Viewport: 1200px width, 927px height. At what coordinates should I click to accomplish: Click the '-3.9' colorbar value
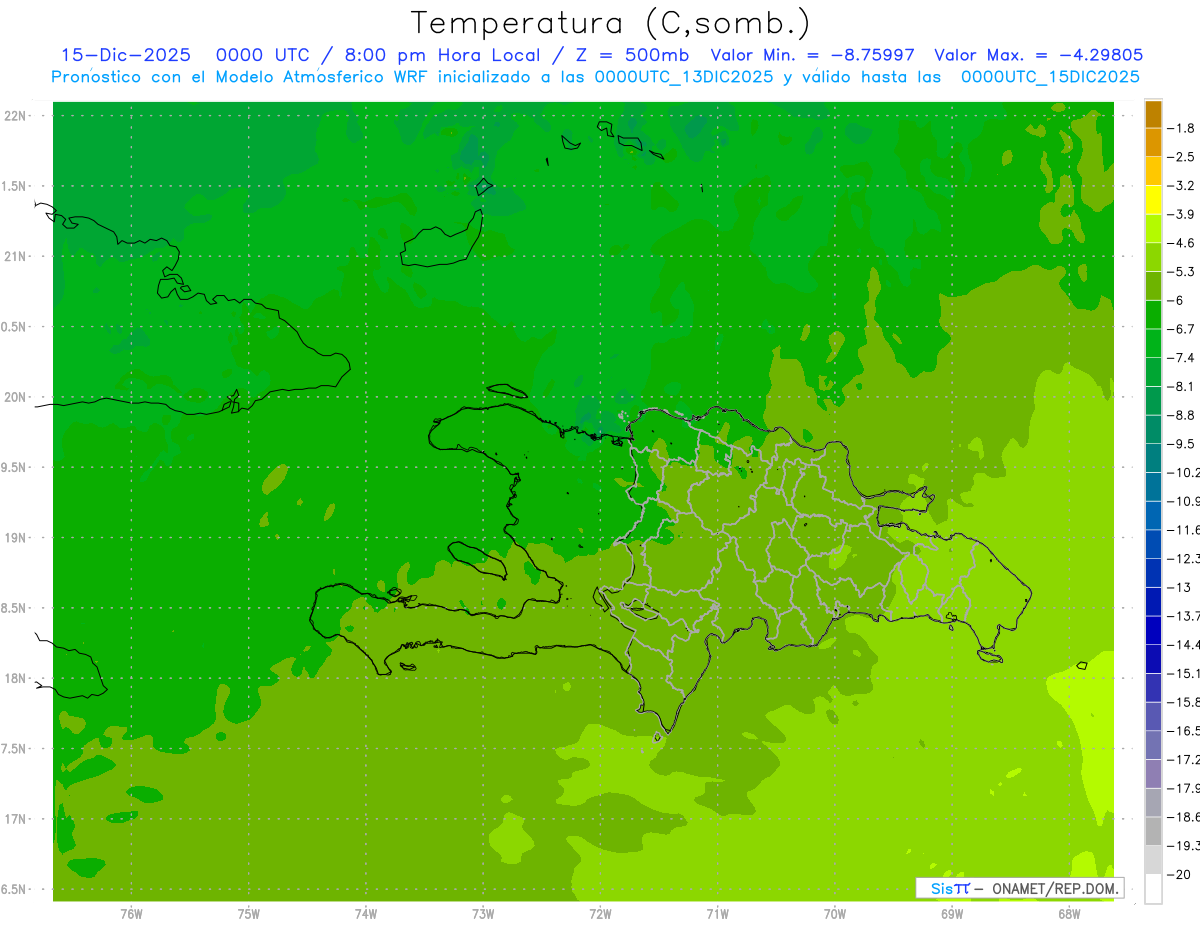point(1182,214)
